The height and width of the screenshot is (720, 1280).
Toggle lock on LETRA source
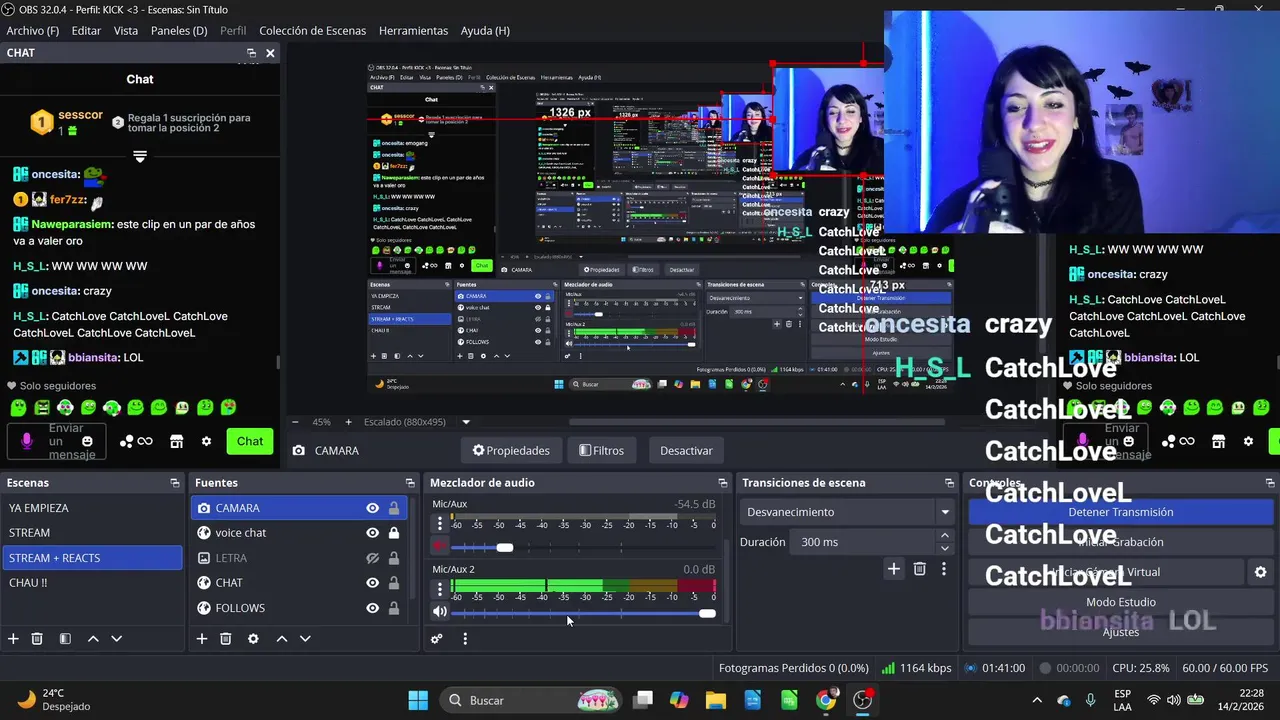click(x=394, y=558)
